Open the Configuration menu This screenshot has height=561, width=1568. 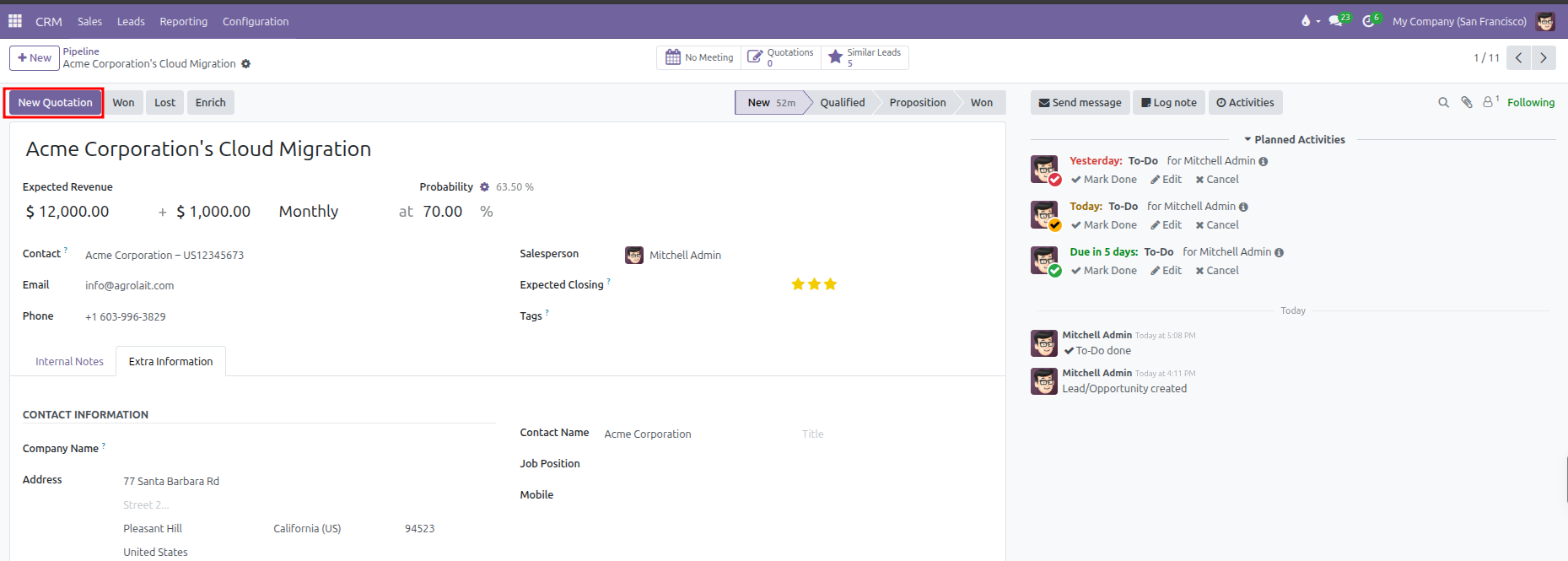click(256, 21)
